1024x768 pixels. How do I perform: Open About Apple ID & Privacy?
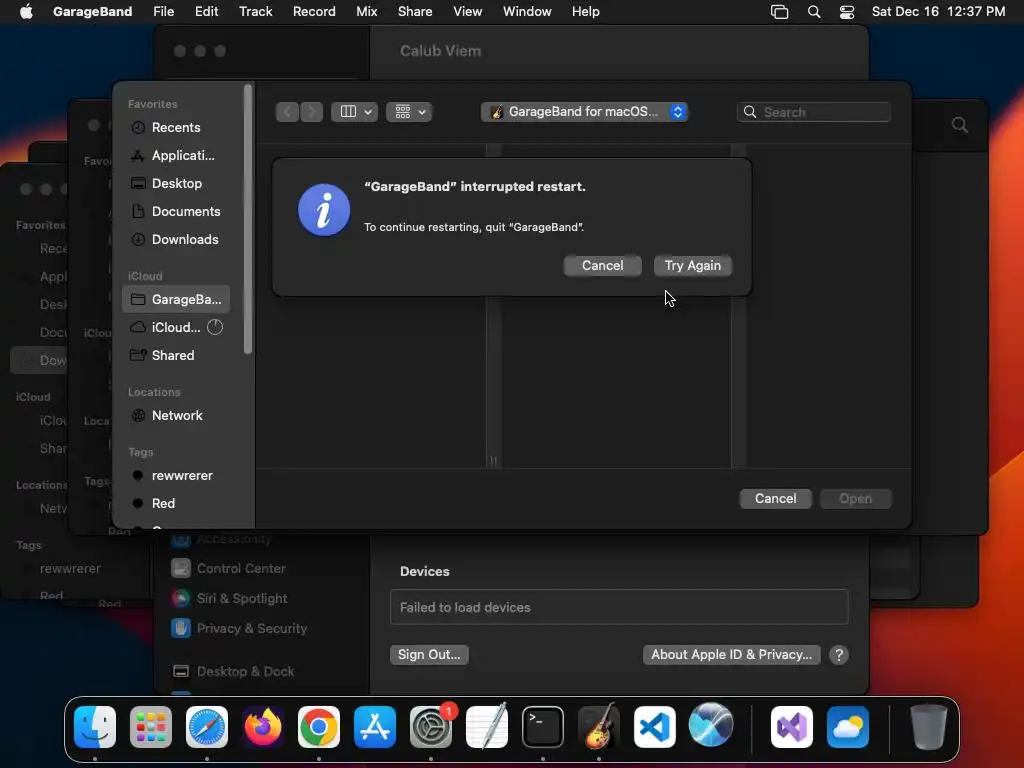(731, 654)
